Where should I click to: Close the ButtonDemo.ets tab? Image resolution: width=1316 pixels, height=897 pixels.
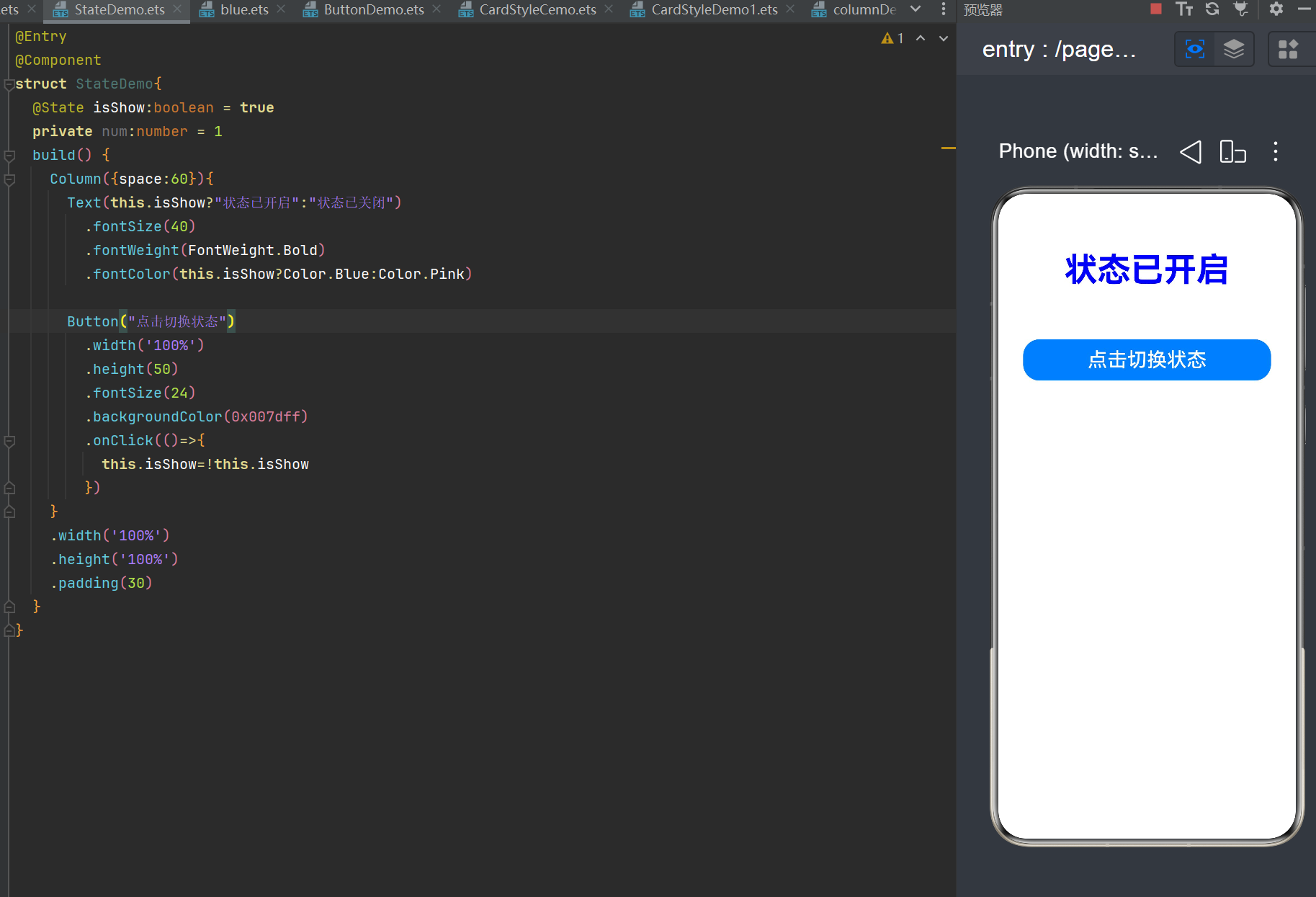tap(437, 9)
